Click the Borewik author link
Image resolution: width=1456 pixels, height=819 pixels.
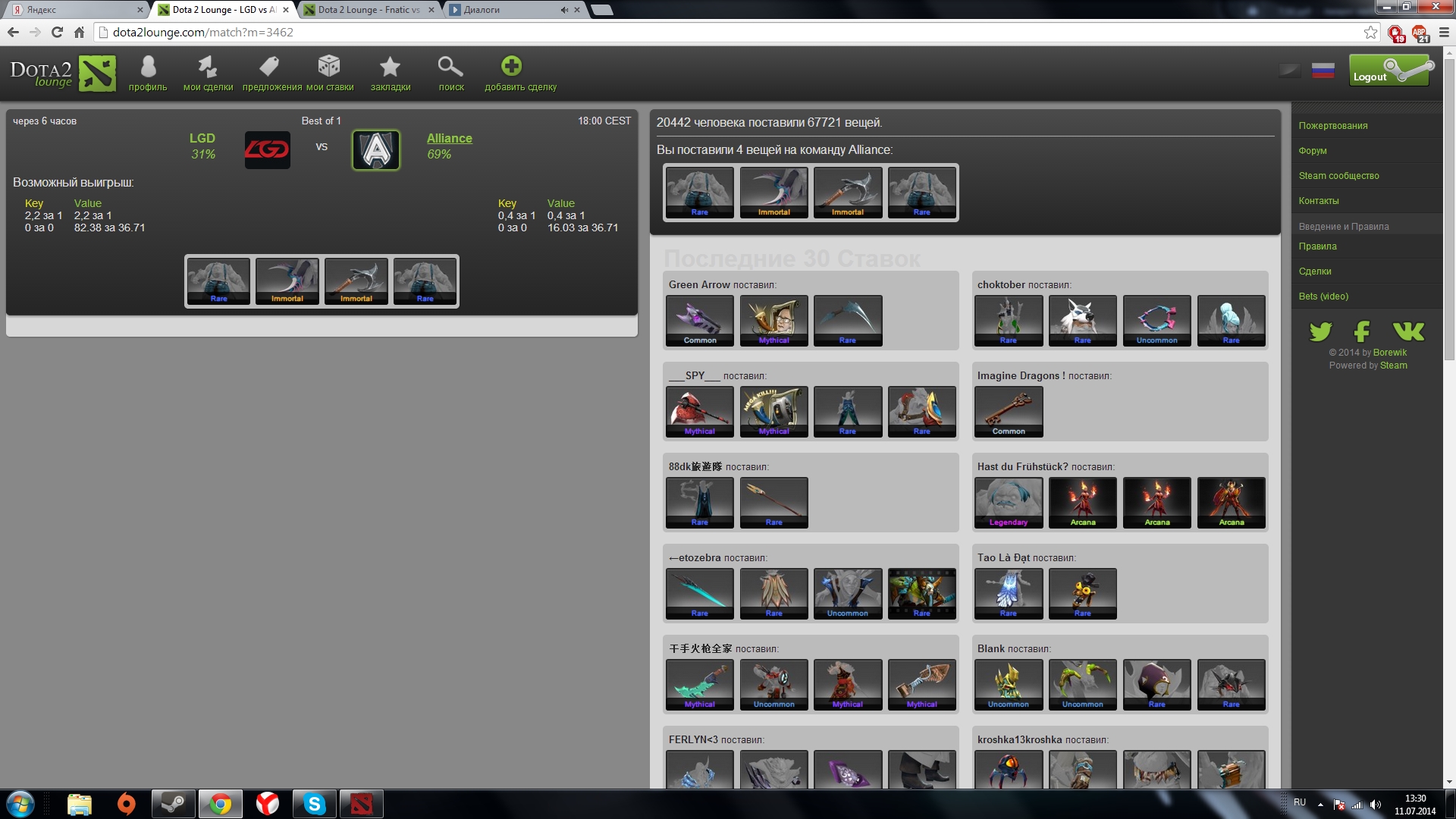pos(1389,353)
